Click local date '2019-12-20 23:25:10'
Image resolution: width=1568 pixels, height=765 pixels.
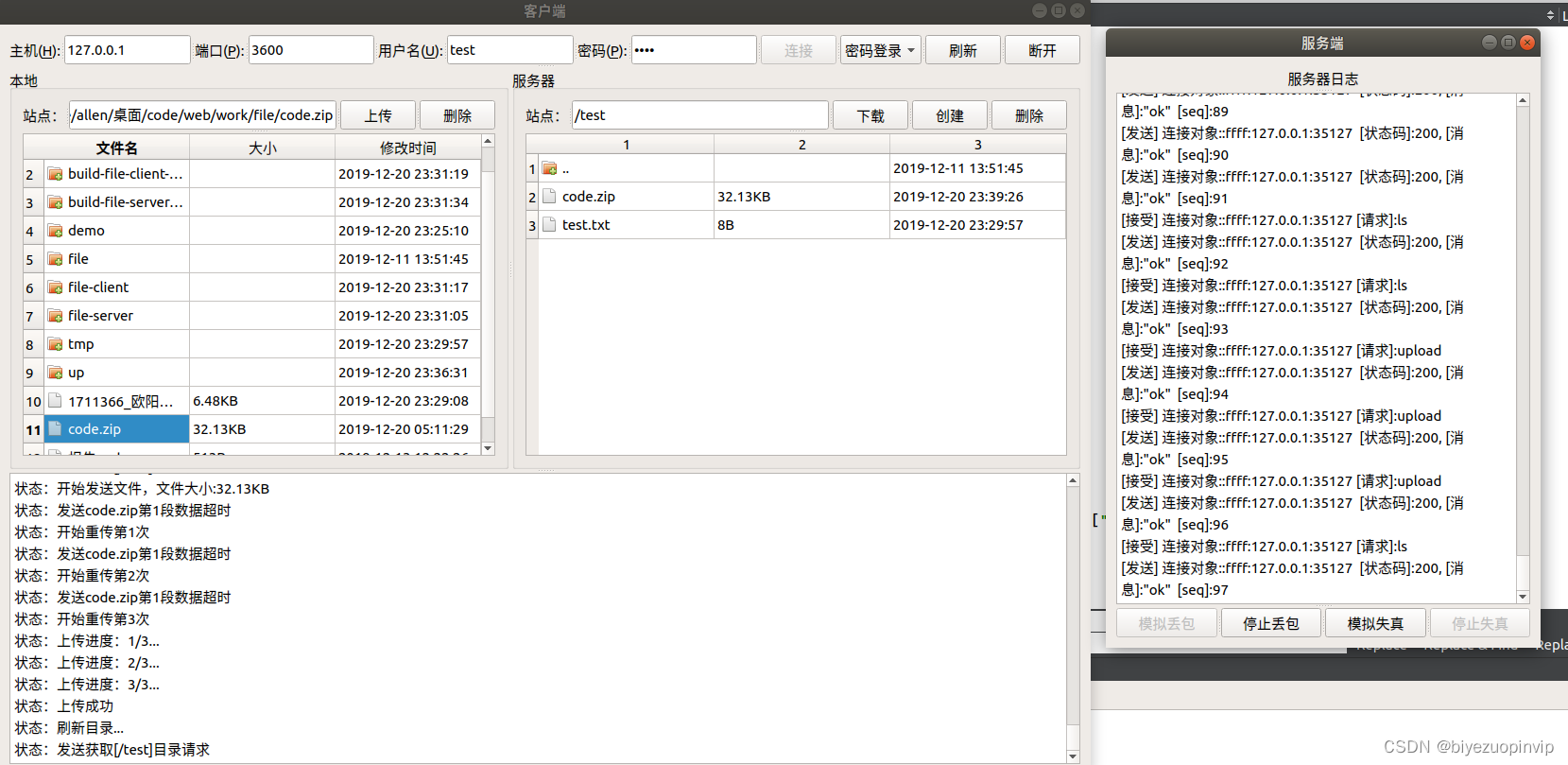(404, 231)
